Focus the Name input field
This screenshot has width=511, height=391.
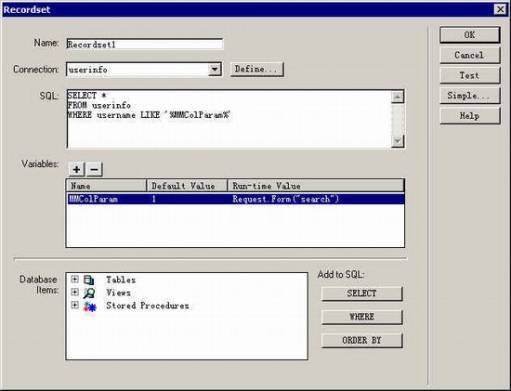pyautogui.click(x=145, y=44)
